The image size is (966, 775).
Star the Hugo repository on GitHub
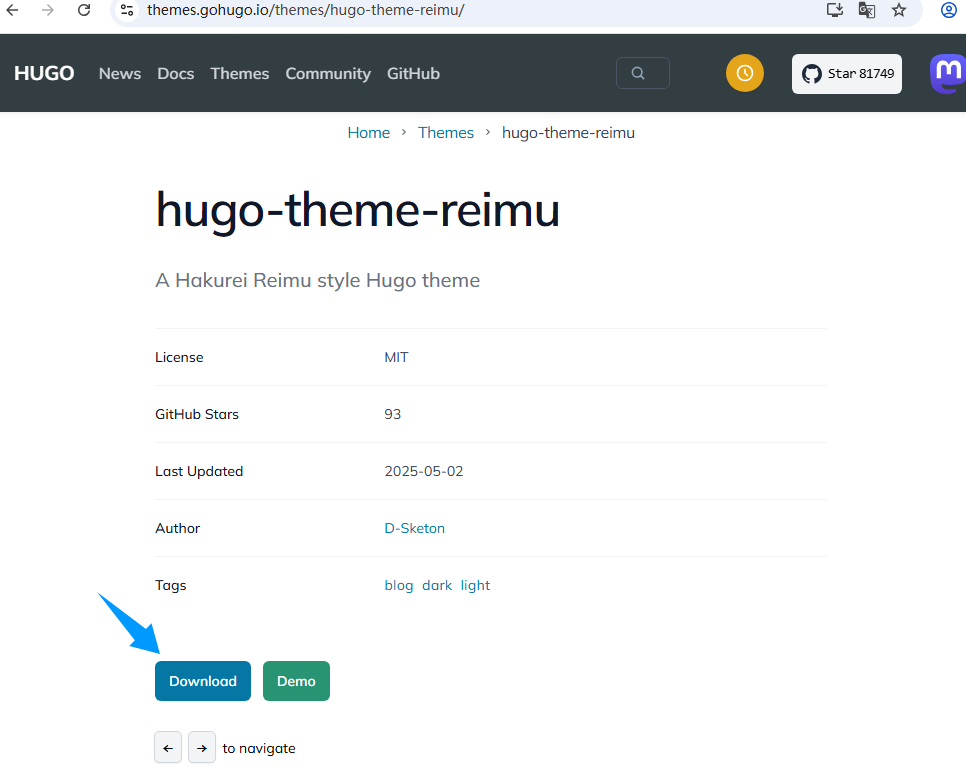pos(846,73)
